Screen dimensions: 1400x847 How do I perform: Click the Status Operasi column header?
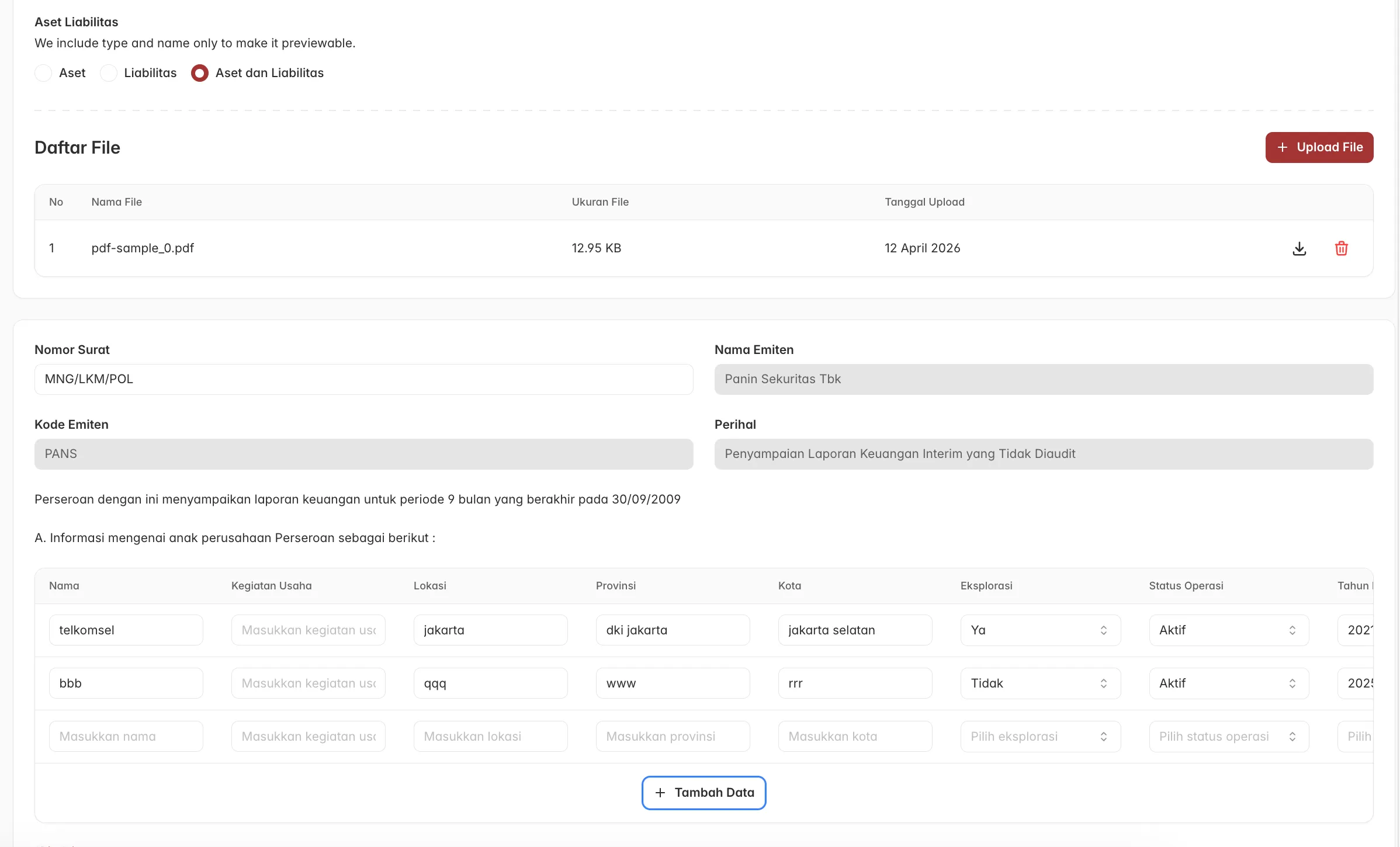1186,586
